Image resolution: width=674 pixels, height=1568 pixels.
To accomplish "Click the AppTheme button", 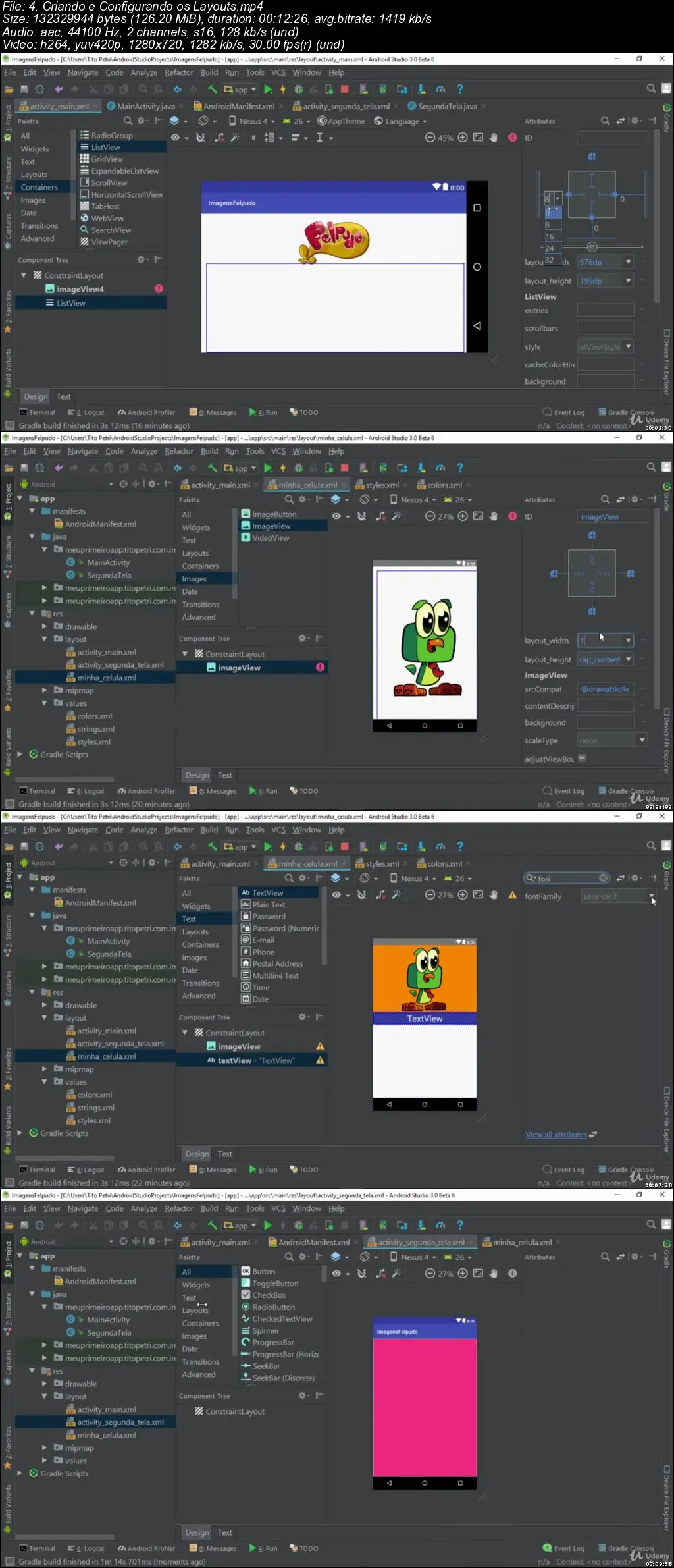I will pyautogui.click(x=341, y=121).
